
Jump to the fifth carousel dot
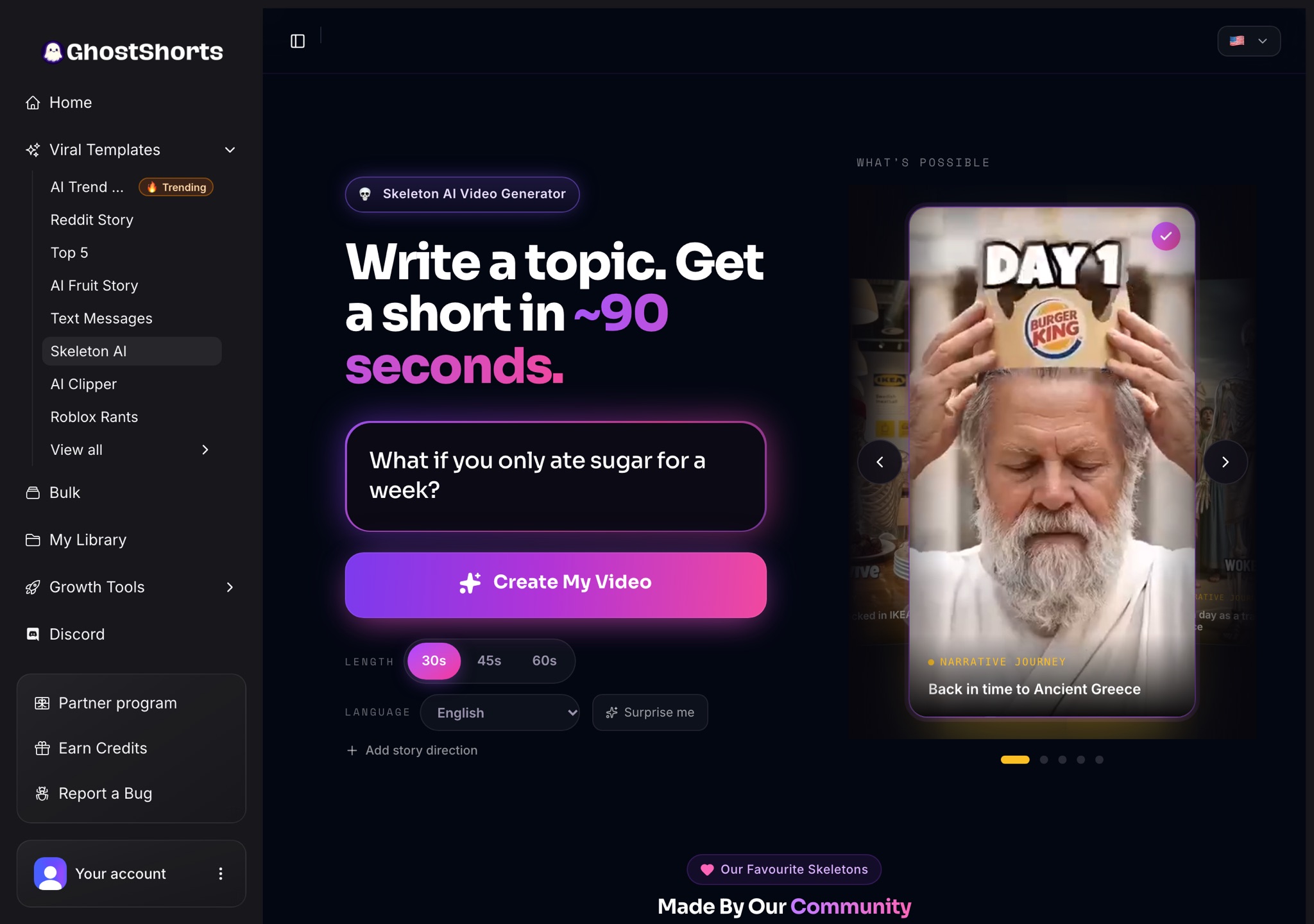tap(1099, 760)
